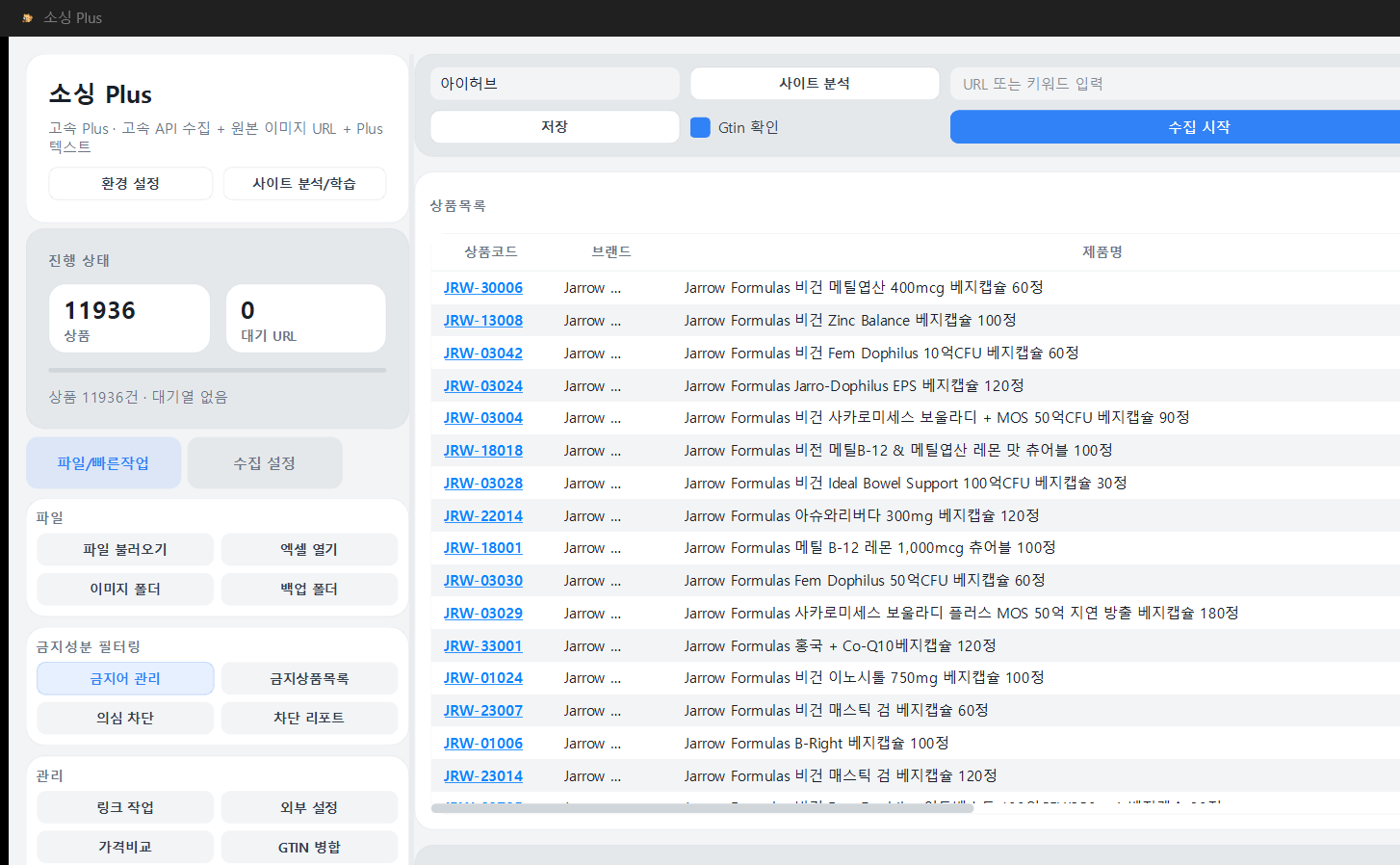Select product name 'Zinc Balance 베지캡슐 100정'
The width and height of the screenshot is (1400, 865).
922,321
